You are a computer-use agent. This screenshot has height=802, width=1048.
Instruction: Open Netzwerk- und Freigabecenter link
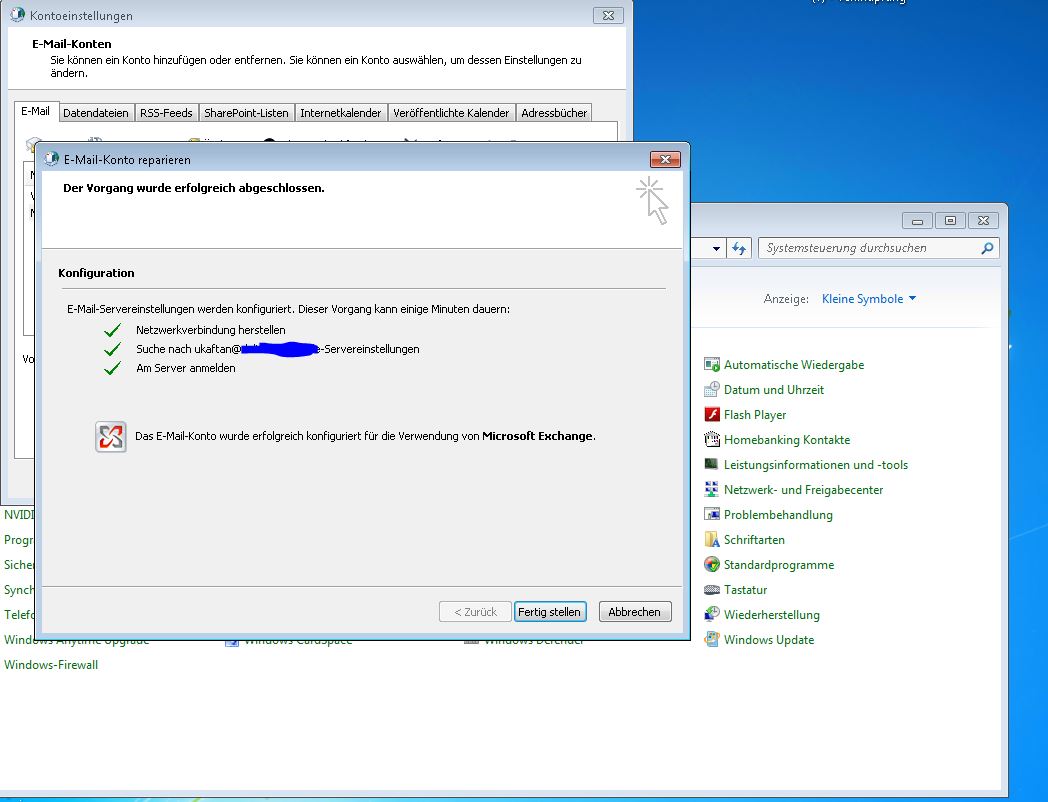tap(803, 490)
